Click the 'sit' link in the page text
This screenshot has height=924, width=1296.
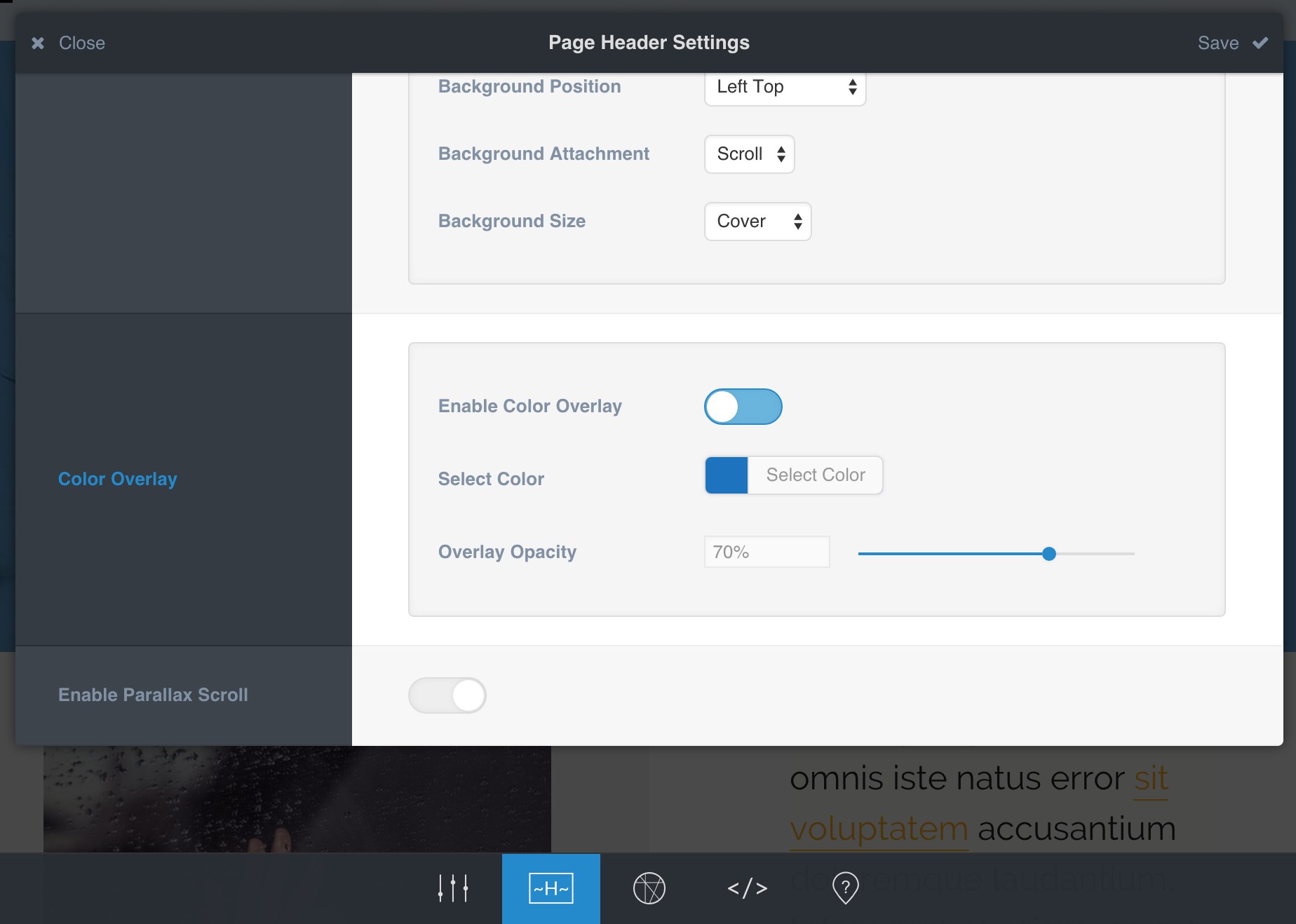pos(1152,779)
